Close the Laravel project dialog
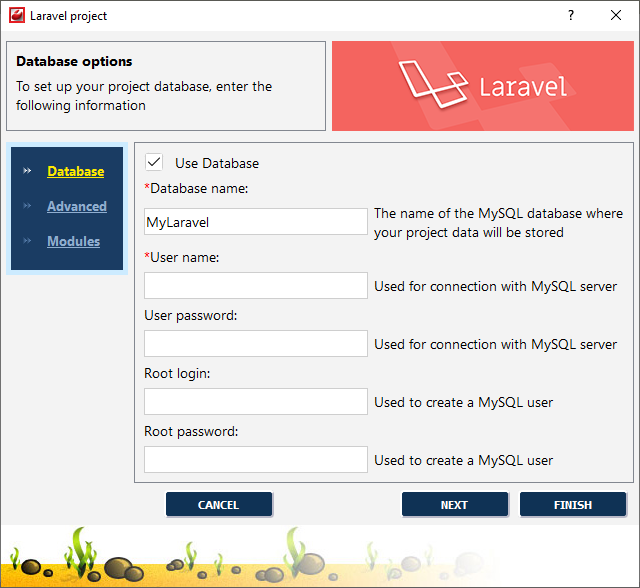The image size is (640, 588). (x=616, y=16)
